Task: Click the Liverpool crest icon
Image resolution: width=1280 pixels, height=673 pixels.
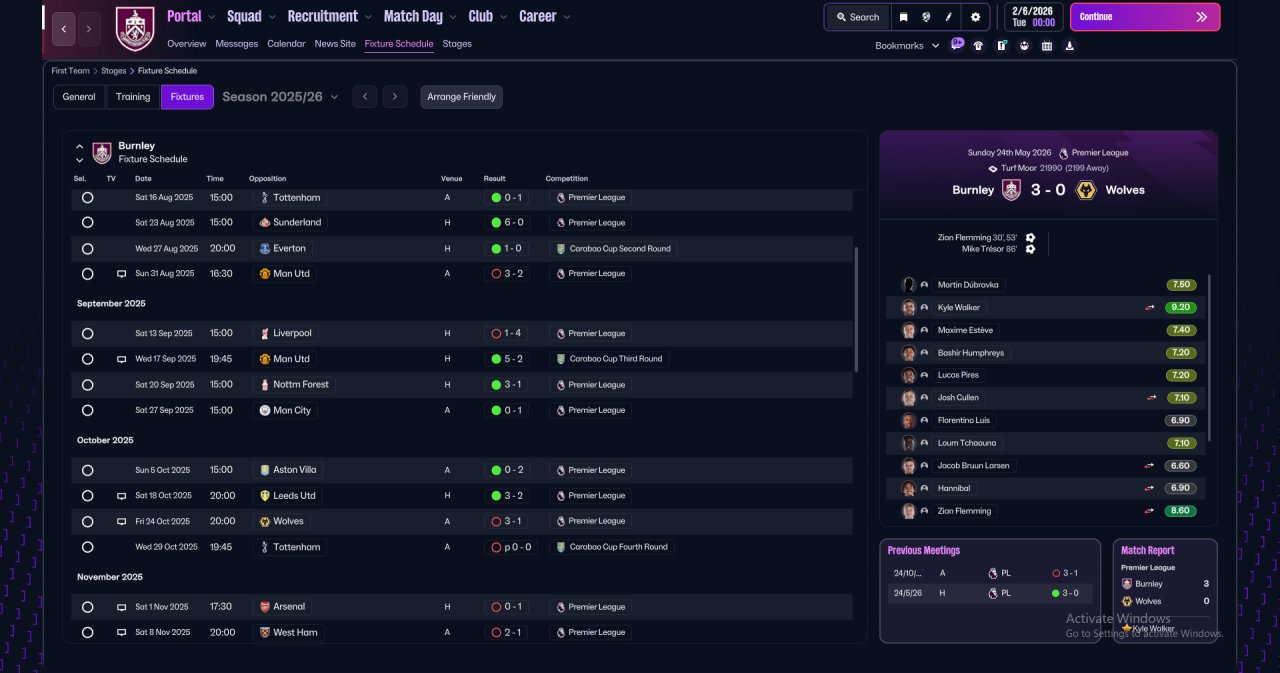Action: [264, 333]
